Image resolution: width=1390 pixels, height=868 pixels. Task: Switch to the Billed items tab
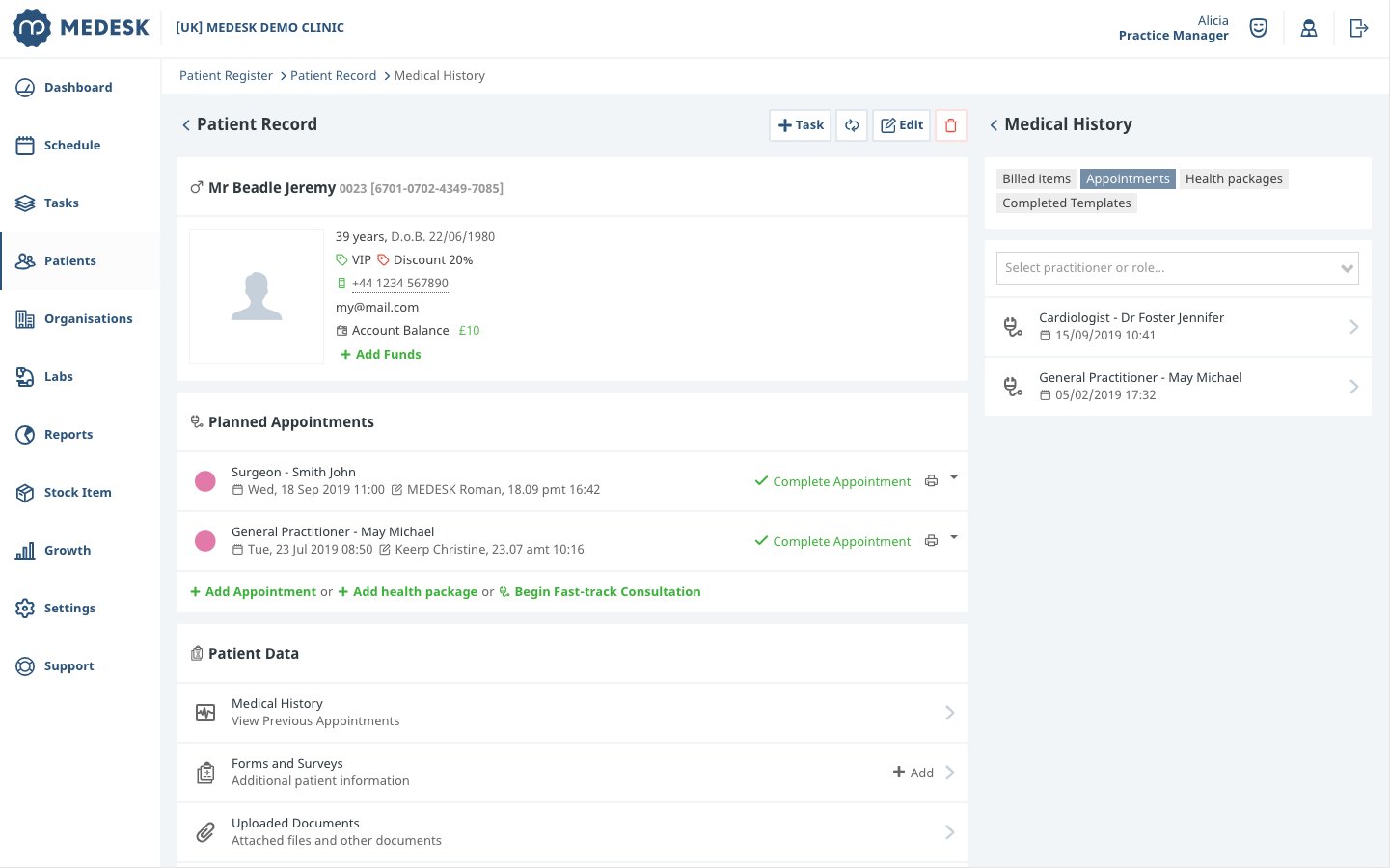1036,178
